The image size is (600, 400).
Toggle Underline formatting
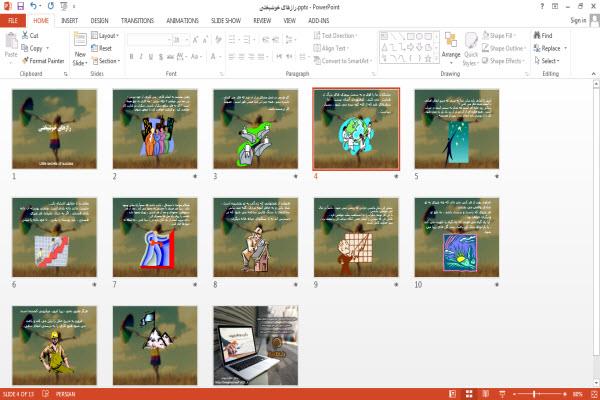point(151,57)
